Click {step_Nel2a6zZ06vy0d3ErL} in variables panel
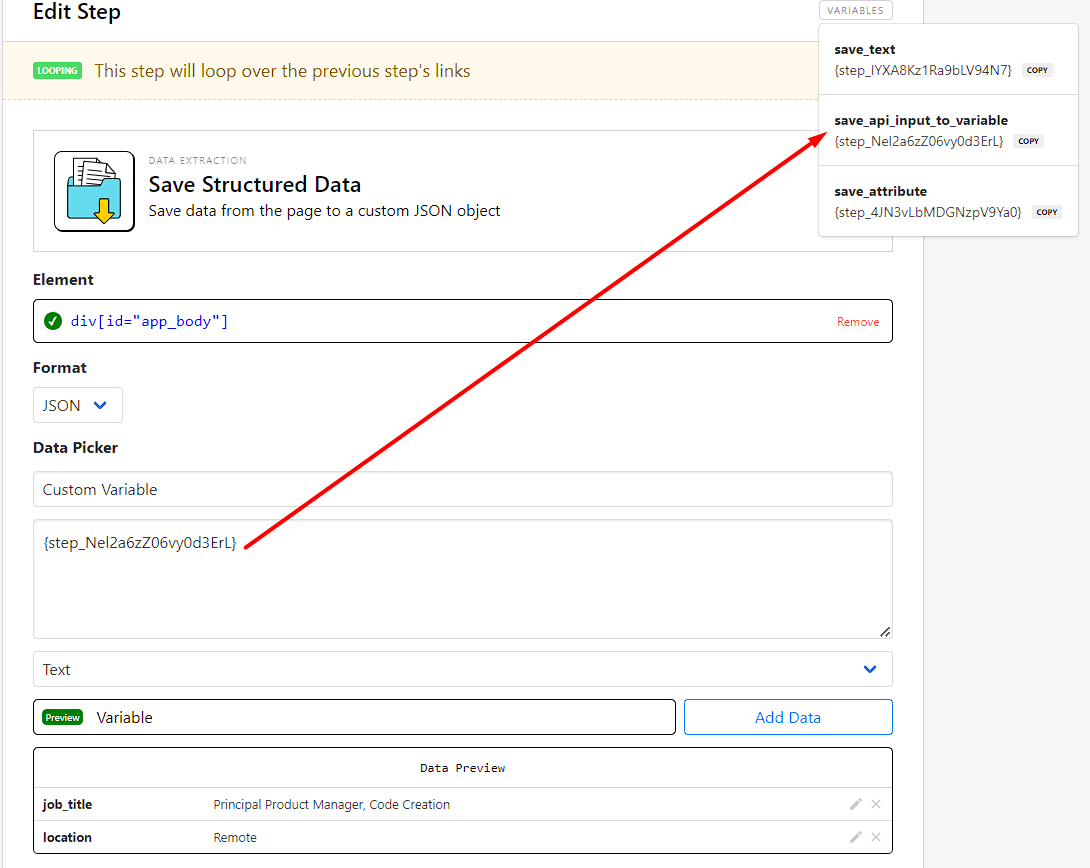The height and width of the screenshot is (868, 1090). point(919,141)
